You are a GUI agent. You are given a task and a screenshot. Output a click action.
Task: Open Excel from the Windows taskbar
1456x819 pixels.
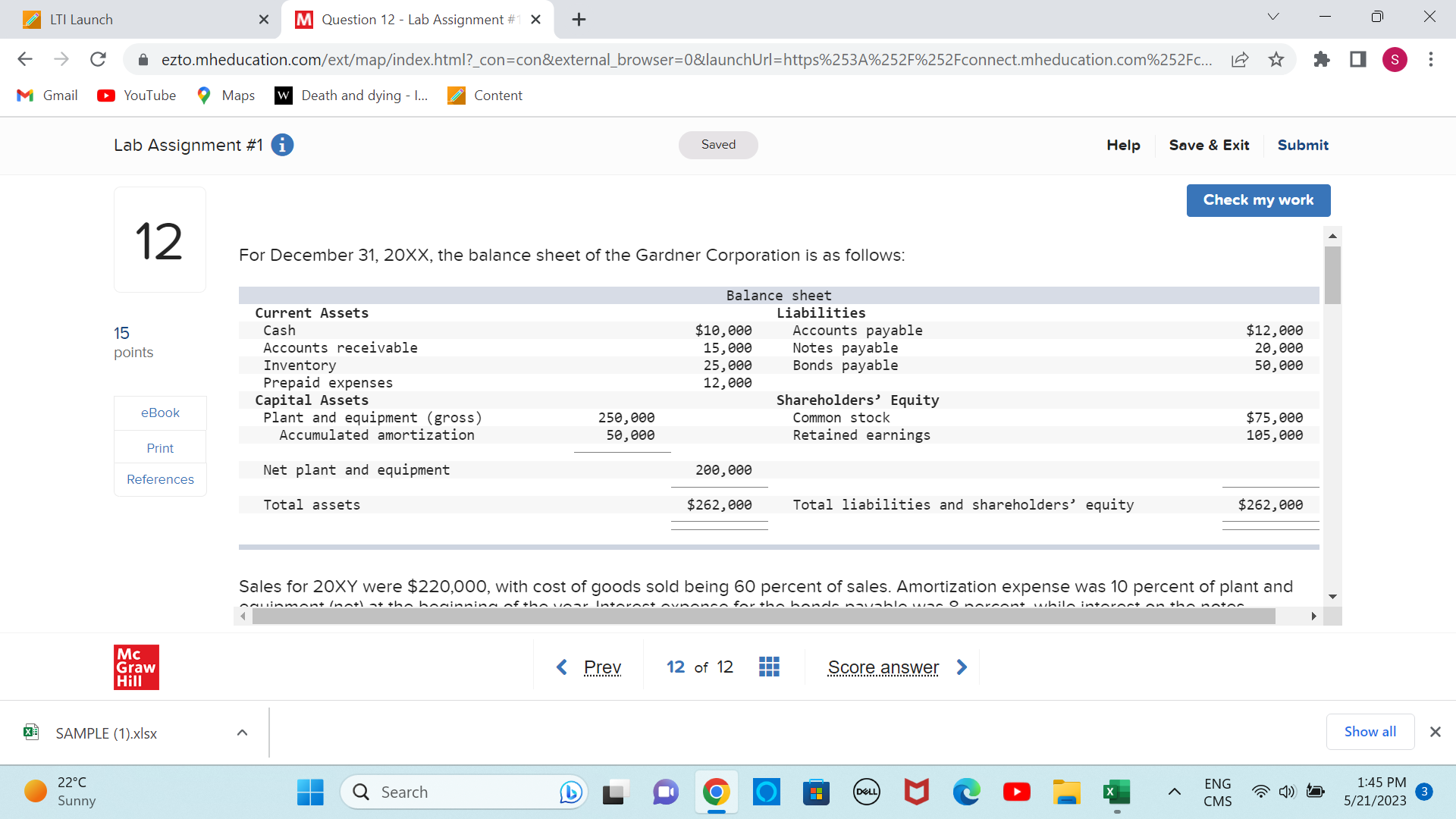coord(1116,792)
